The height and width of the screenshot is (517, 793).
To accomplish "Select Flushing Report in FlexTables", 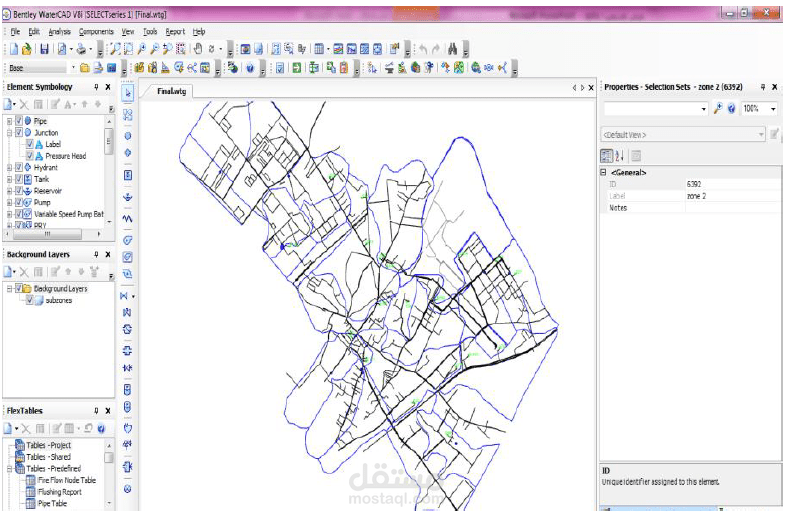I will (60, 492).
